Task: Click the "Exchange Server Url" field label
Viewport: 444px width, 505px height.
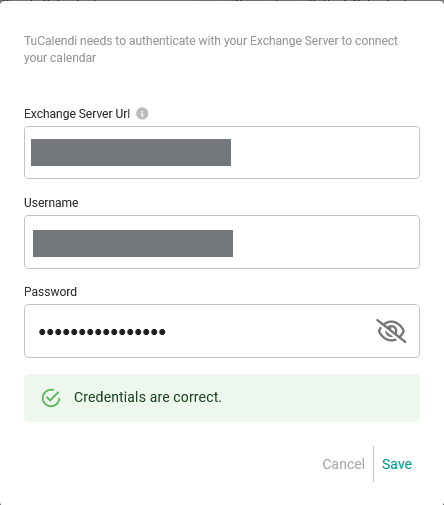Action: [77, 114]
